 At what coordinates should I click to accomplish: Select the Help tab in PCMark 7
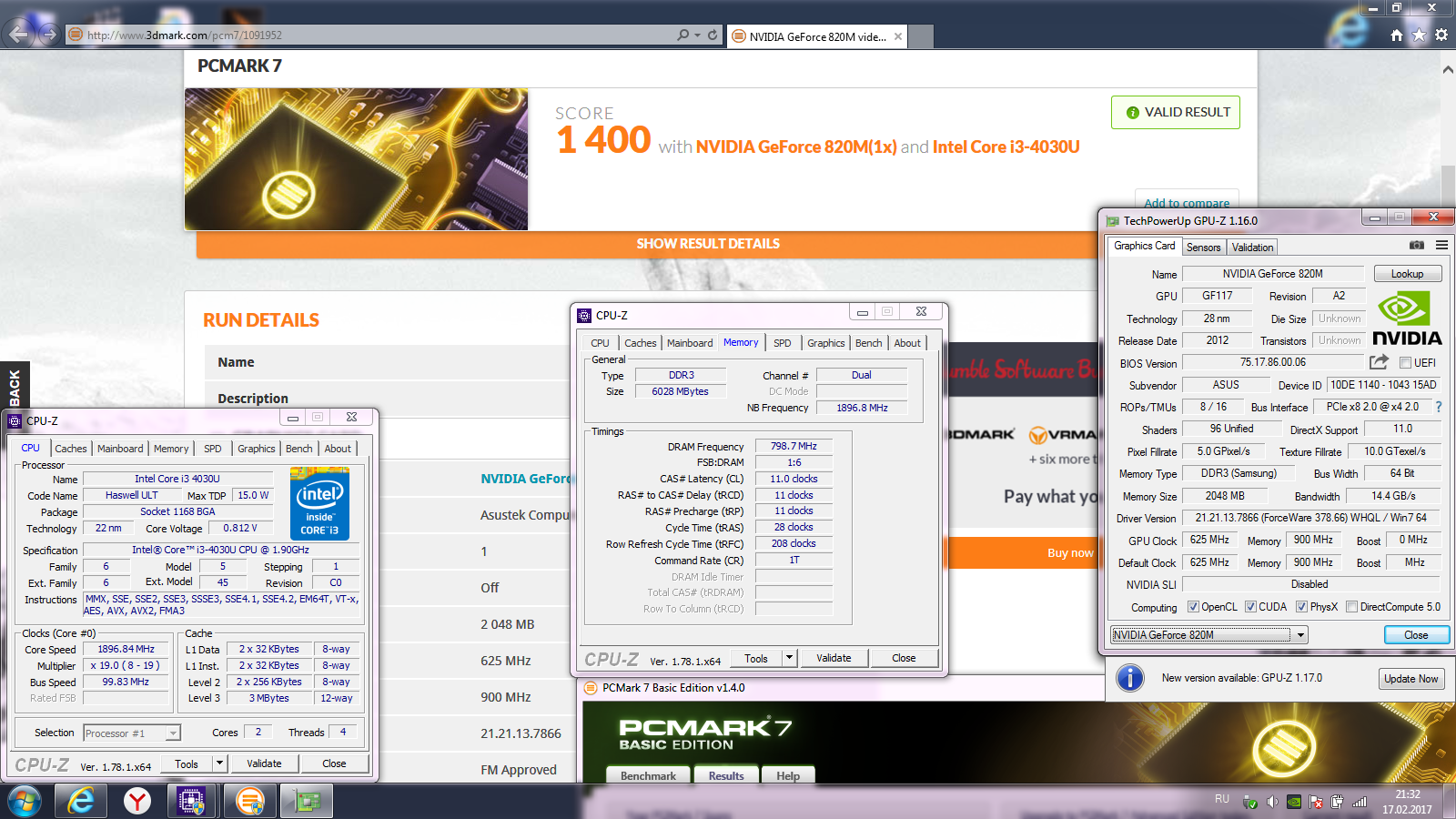coord(788,775)
